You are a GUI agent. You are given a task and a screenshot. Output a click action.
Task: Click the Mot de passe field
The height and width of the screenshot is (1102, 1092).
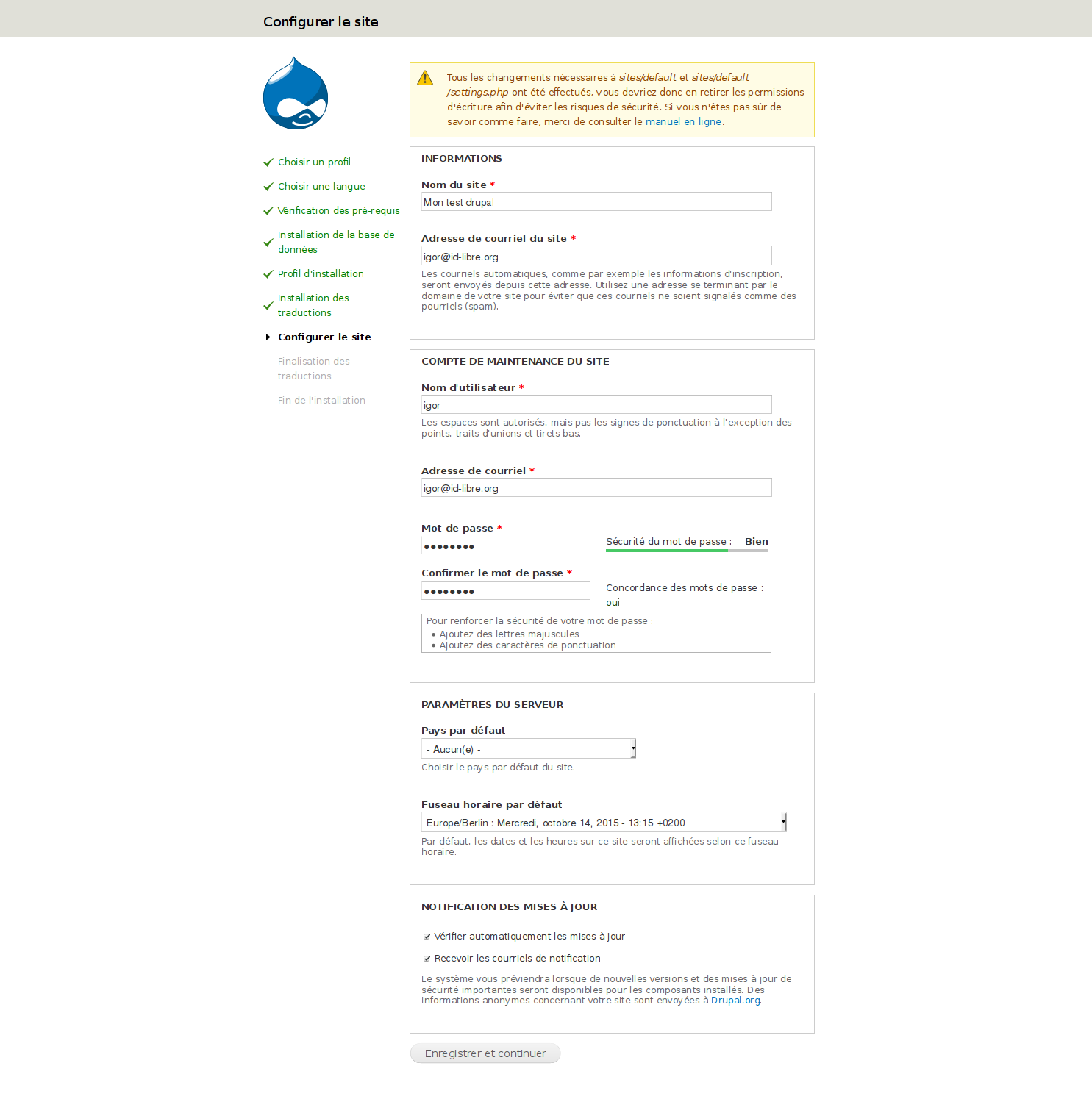[x=505, y=546]
